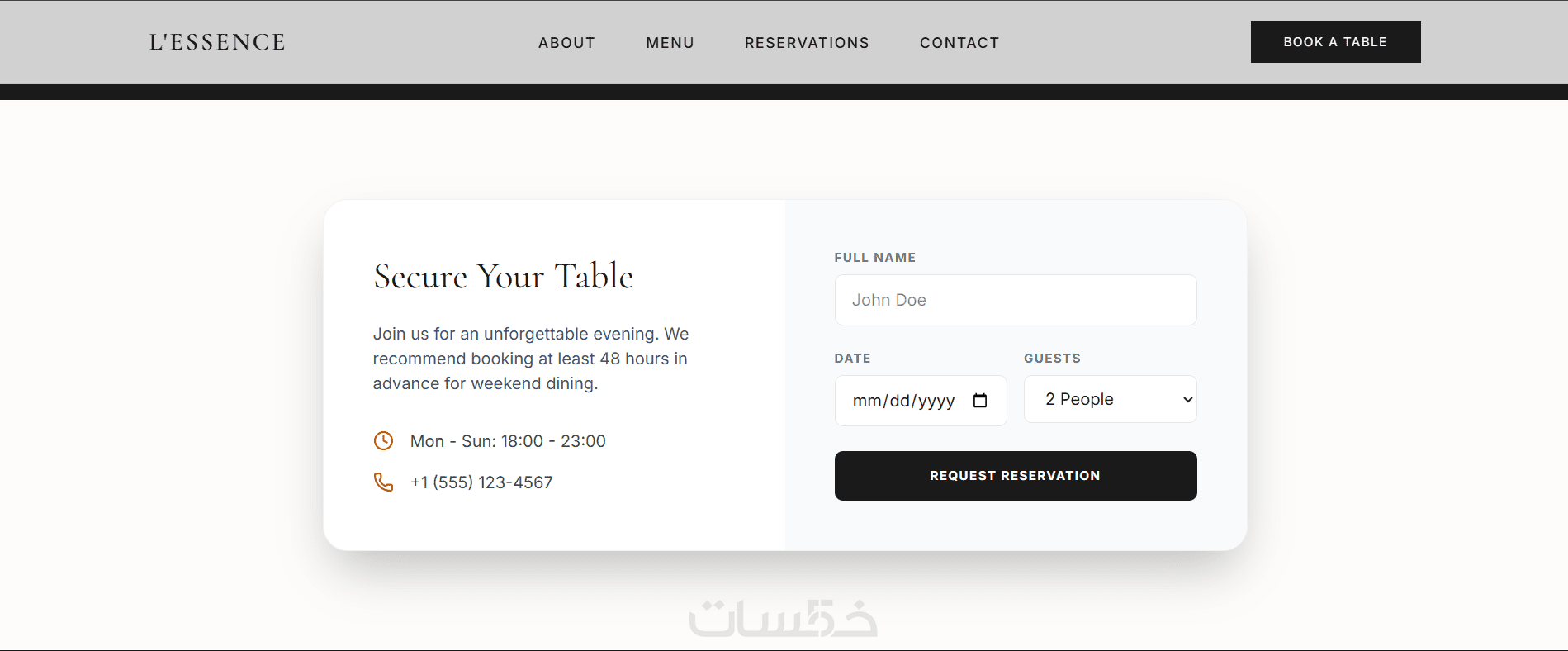Click the Book a Table button
This screenshot has height=651, width=1568.
click(1335, 42)
